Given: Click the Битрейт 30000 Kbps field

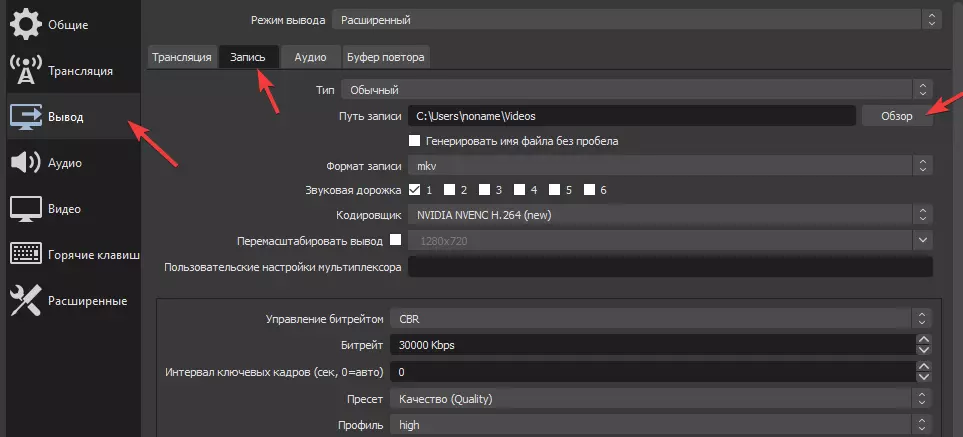Looking at the screenshot, I should tap(652, 345).
